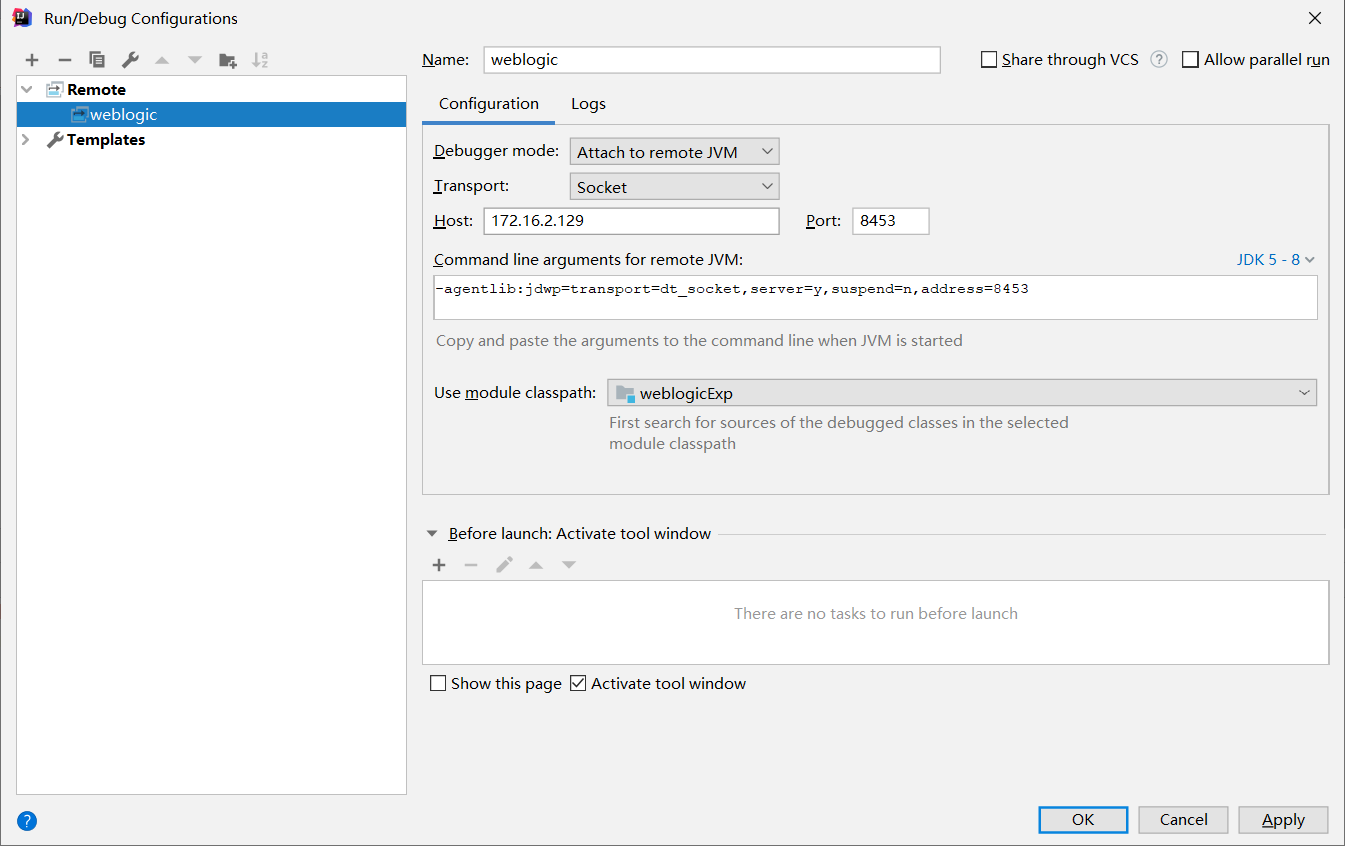Sort configurations alphabetically

pos(260,60)
